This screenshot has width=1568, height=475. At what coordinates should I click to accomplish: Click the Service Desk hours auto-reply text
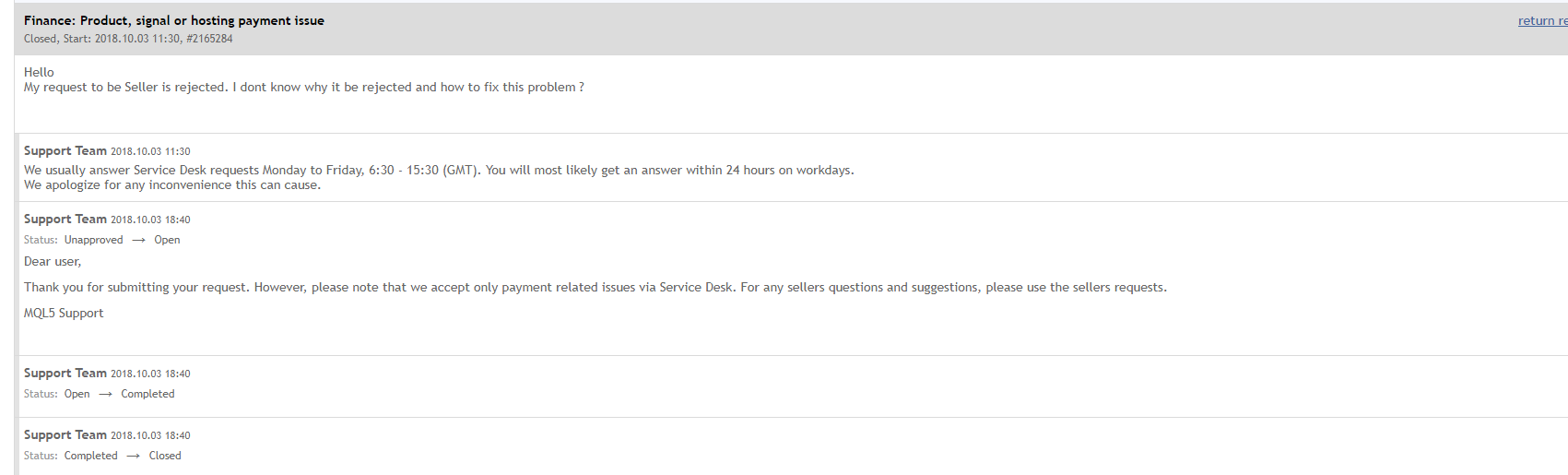tap(439, 171)
